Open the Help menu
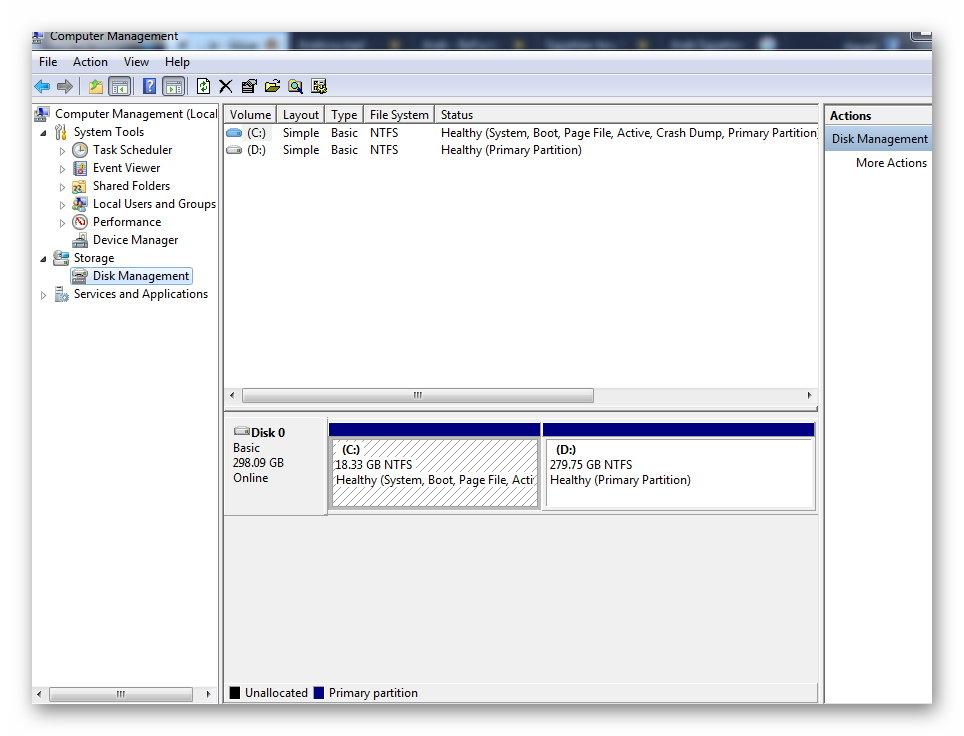 [x=177, y=62]
